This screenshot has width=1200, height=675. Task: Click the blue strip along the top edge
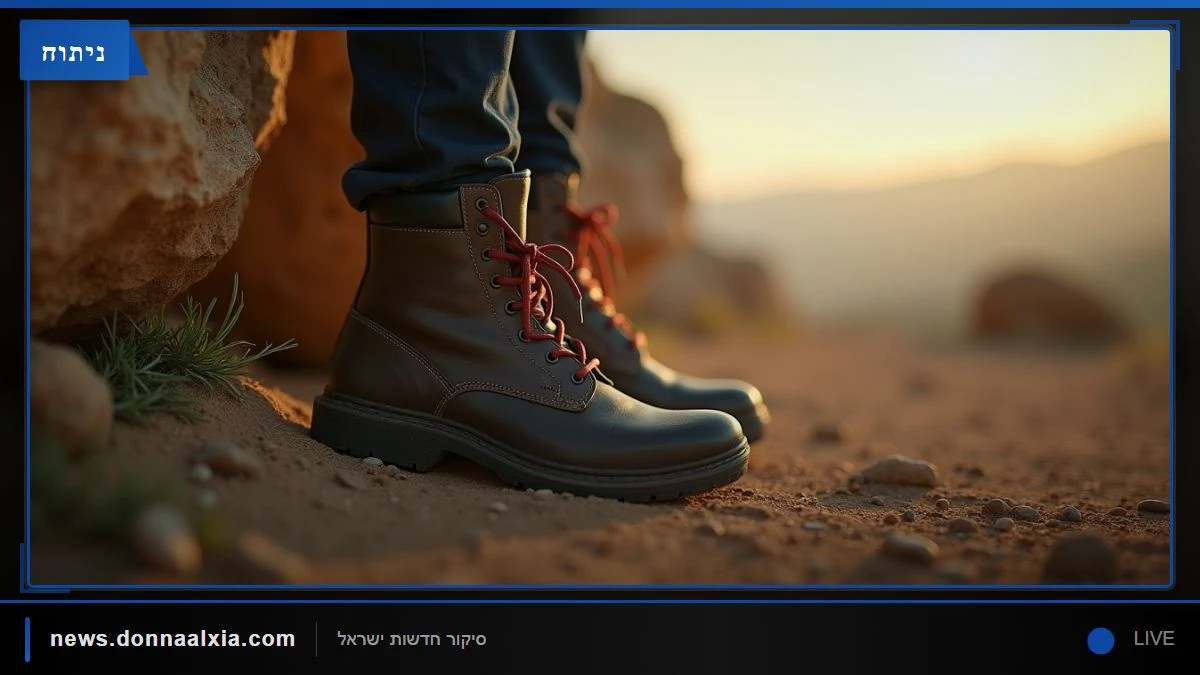click(x=600, y=4)
